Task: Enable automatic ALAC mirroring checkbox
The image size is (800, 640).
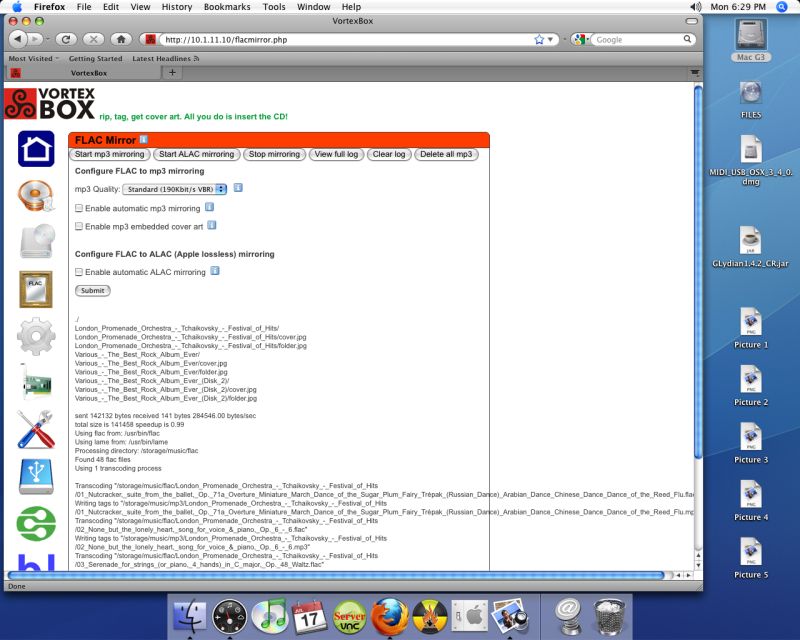Action: pyautogui.click(x=79, y=272)
